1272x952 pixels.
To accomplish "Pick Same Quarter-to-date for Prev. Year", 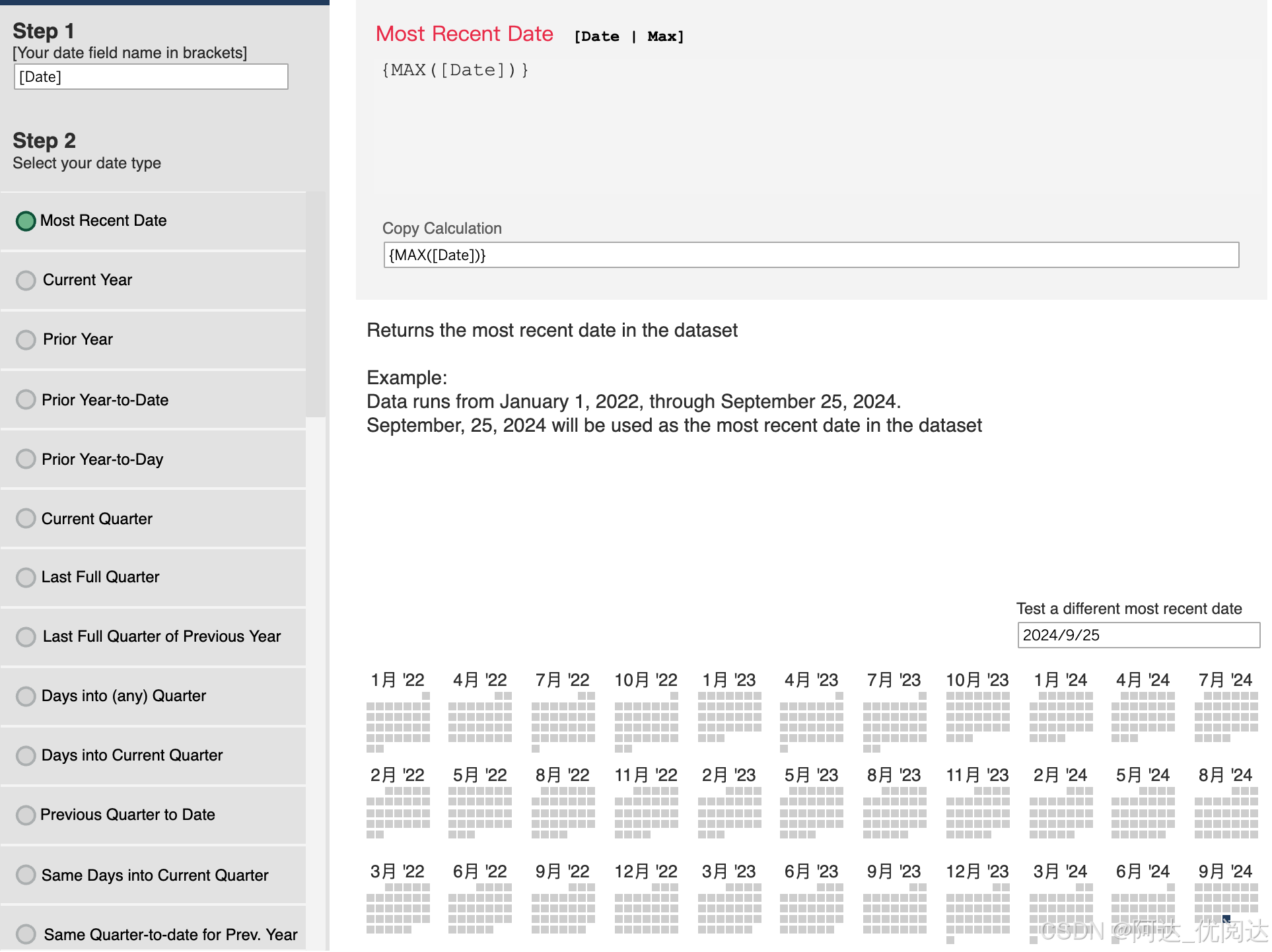I will click(x=26, y=934).
